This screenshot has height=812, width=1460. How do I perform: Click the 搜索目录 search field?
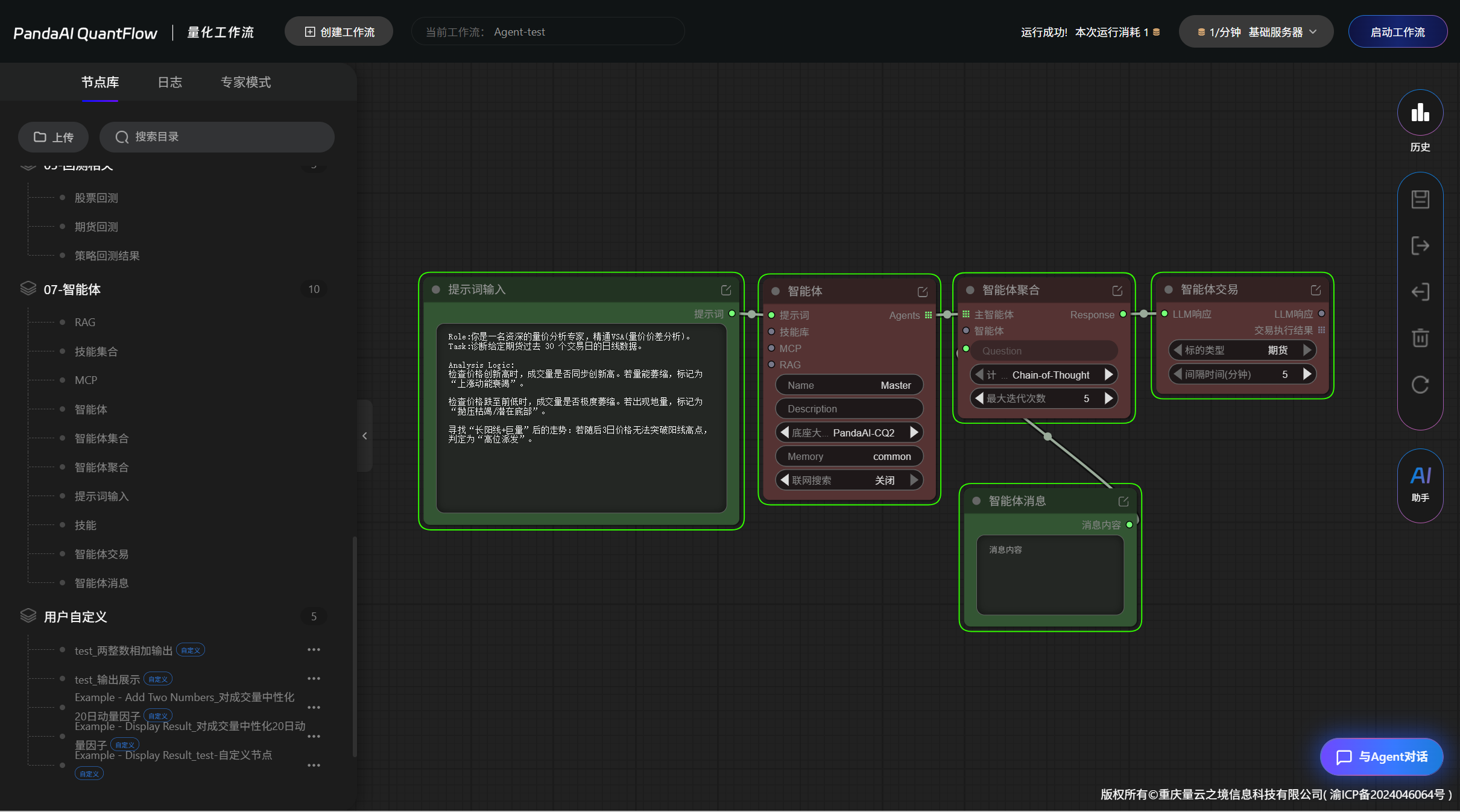[x=217, y=137]
